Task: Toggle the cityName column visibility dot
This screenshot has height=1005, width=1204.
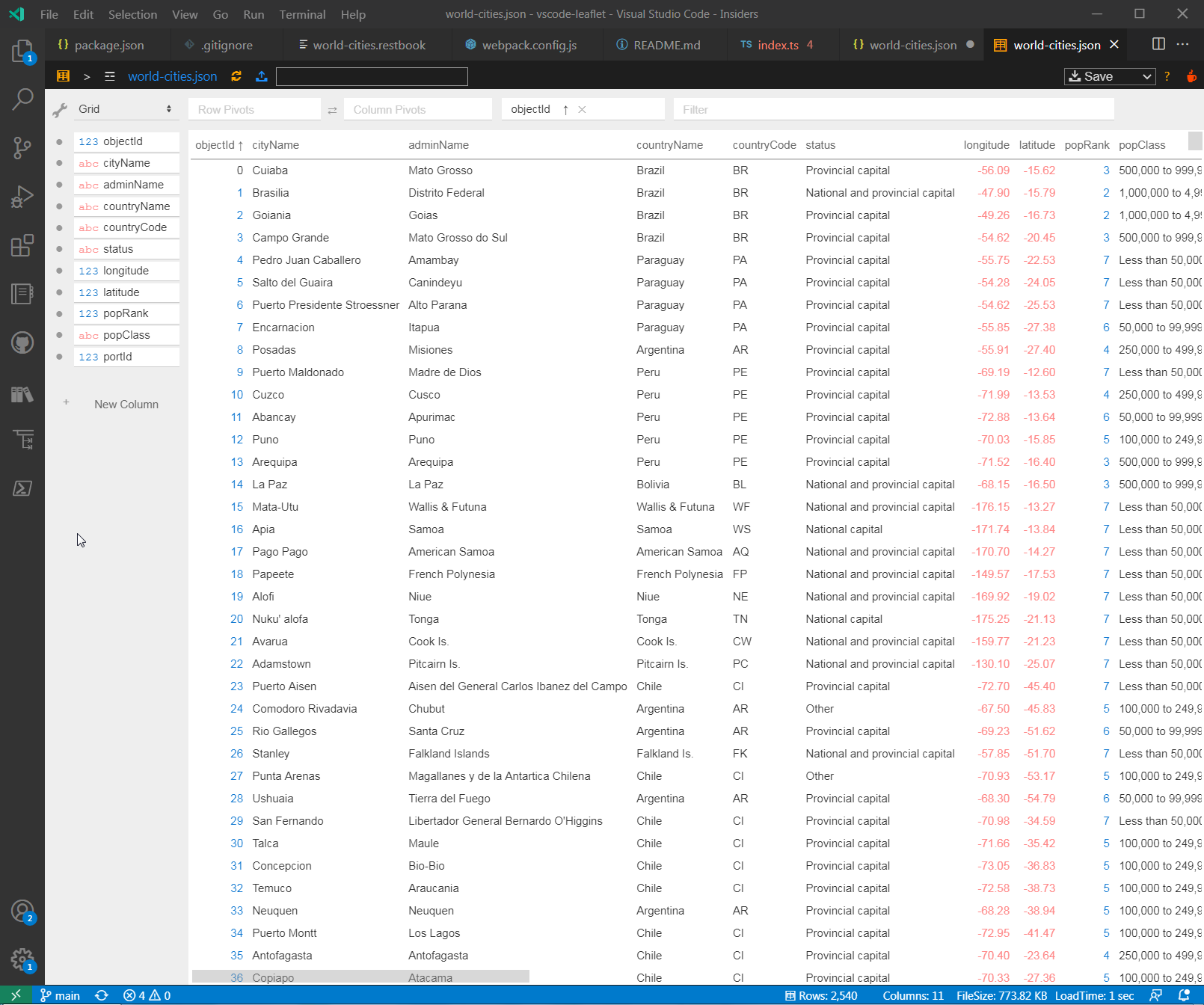Action: [60, 162]
